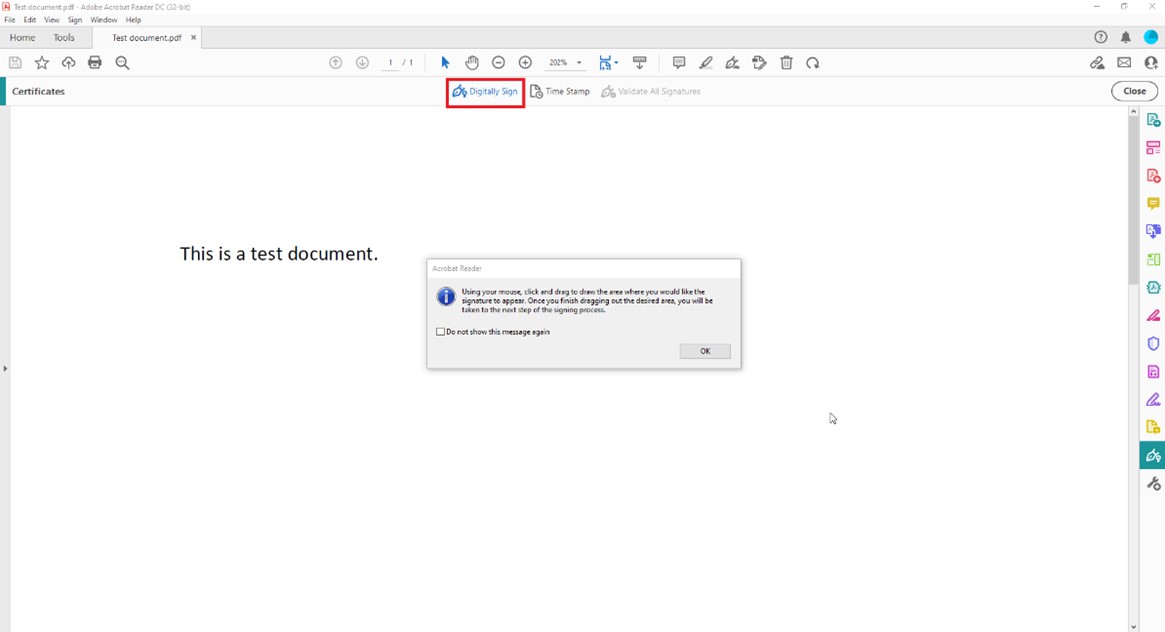Screen dimensions: 1165x632
Task: Open the Sign menu
Action: point(74,19)
